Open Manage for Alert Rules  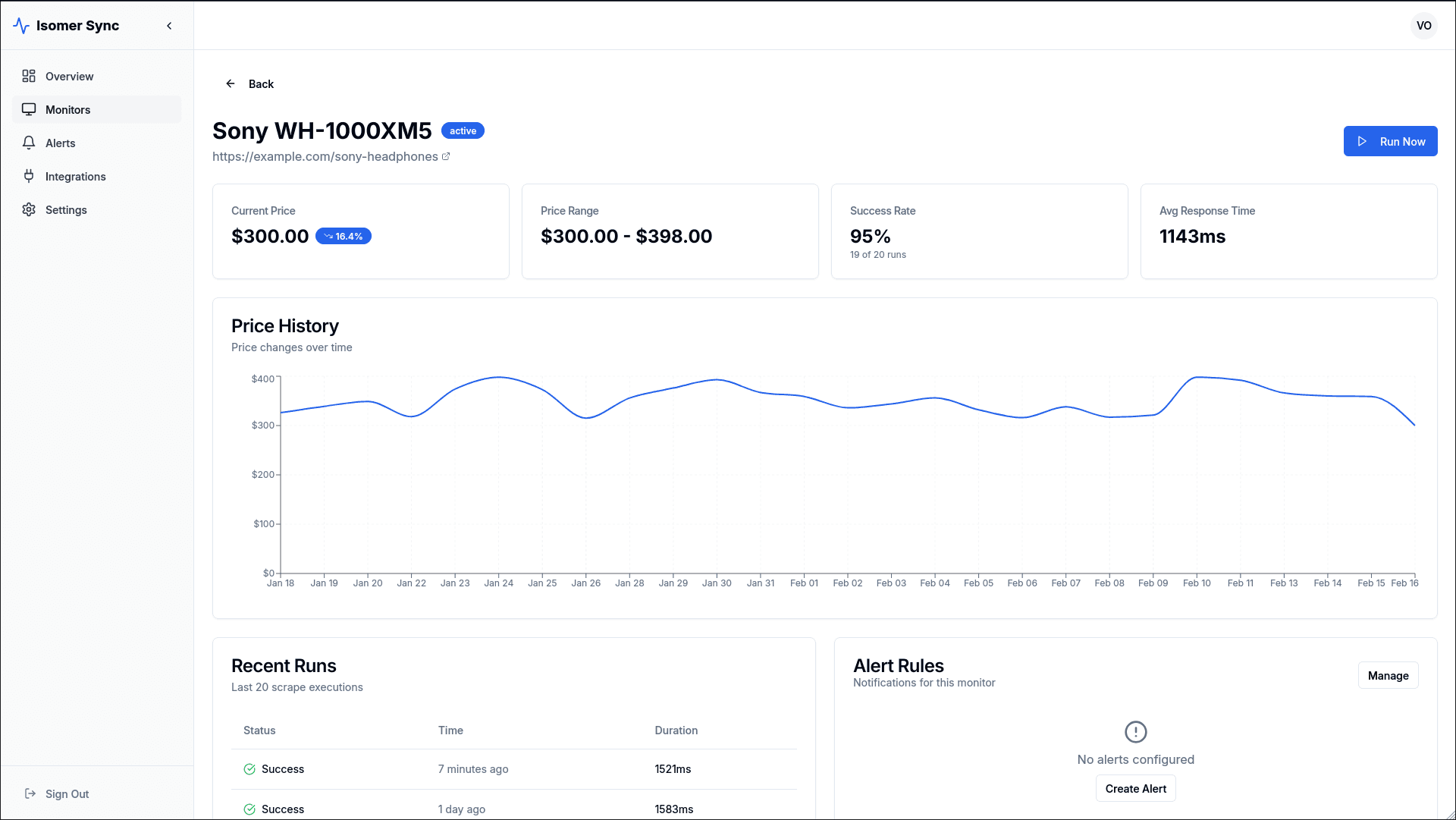click(1388, 676)
